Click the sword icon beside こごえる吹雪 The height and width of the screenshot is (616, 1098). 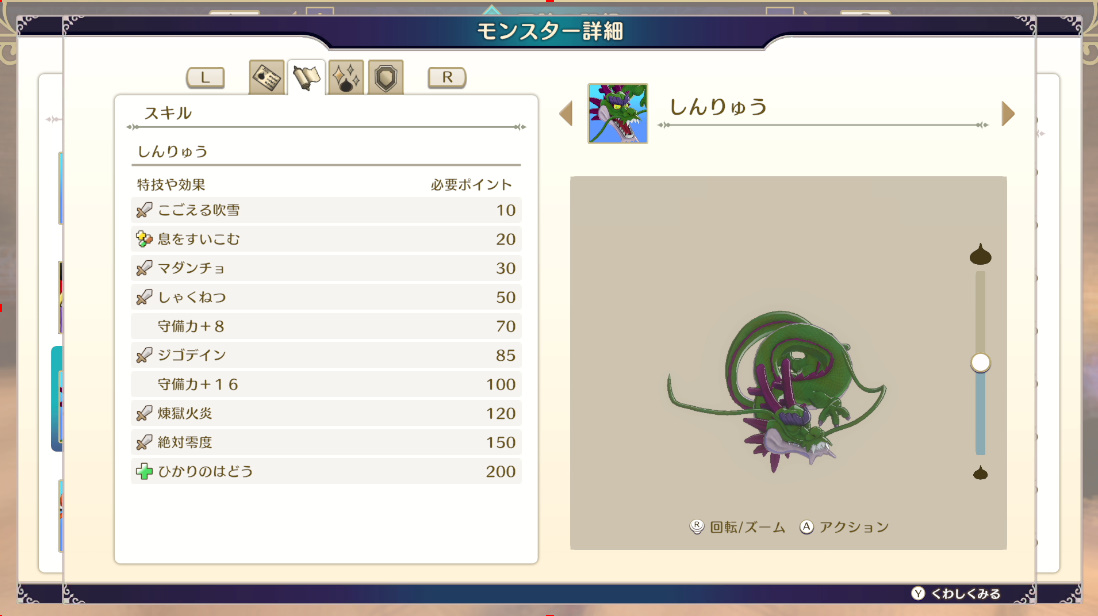pos(144,210)
